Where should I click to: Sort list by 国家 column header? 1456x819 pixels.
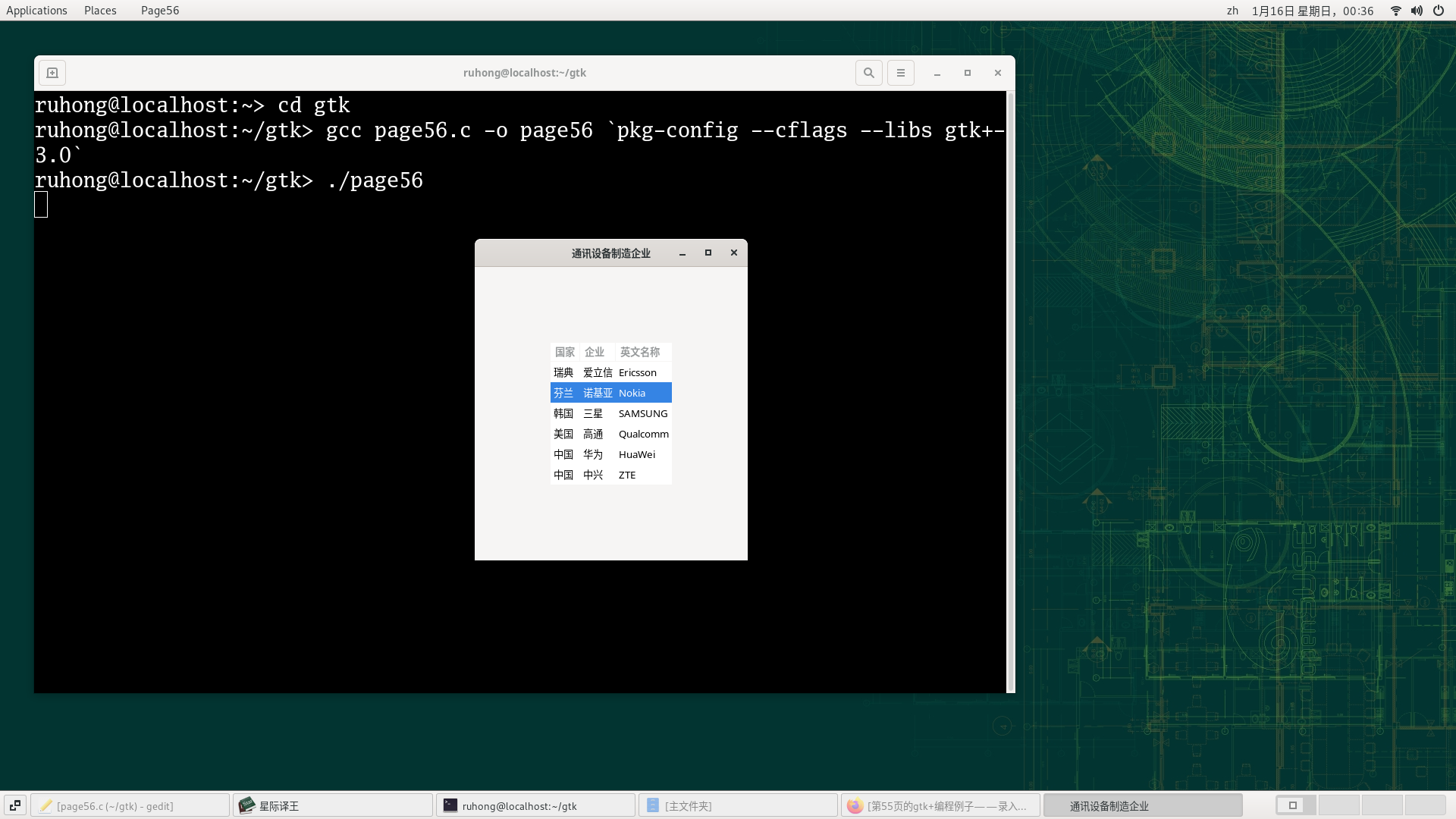pos(565,352)
